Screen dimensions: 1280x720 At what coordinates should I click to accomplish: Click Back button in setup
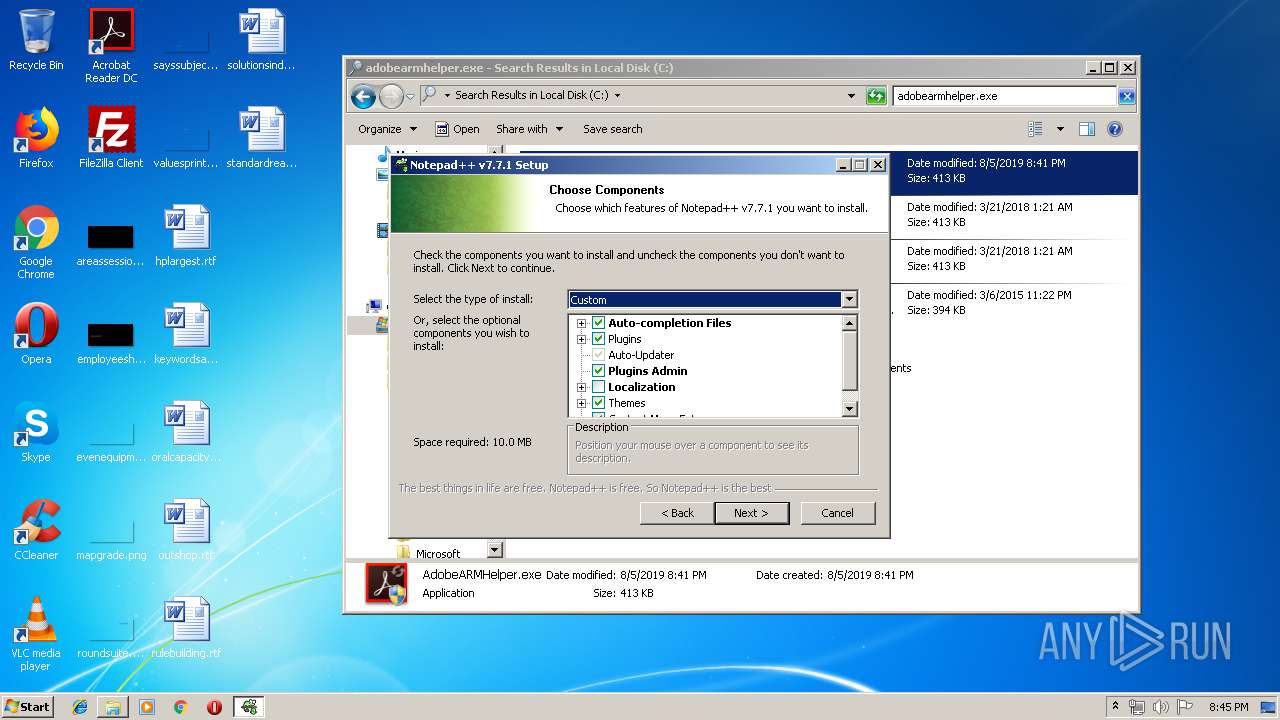(677, 513)
